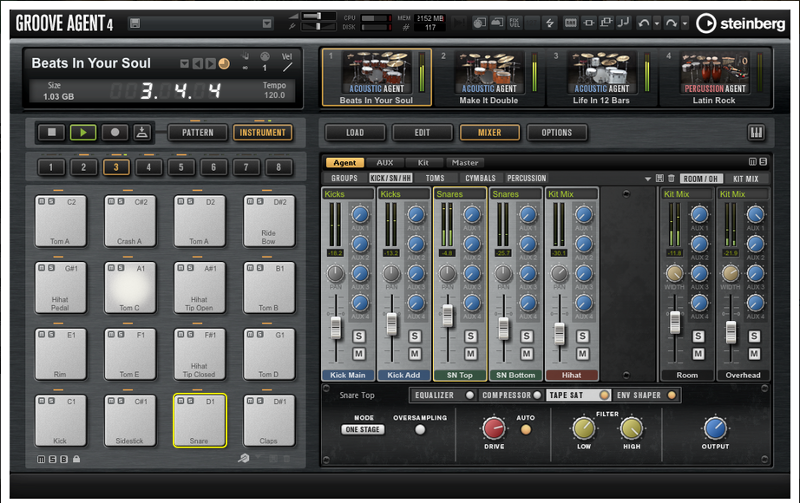Image resolution: width=800 pixels, height=503 pixels.
Task: Open the kit preset dropdown beside Beats In Your Soul
Action: click(184, 64)
